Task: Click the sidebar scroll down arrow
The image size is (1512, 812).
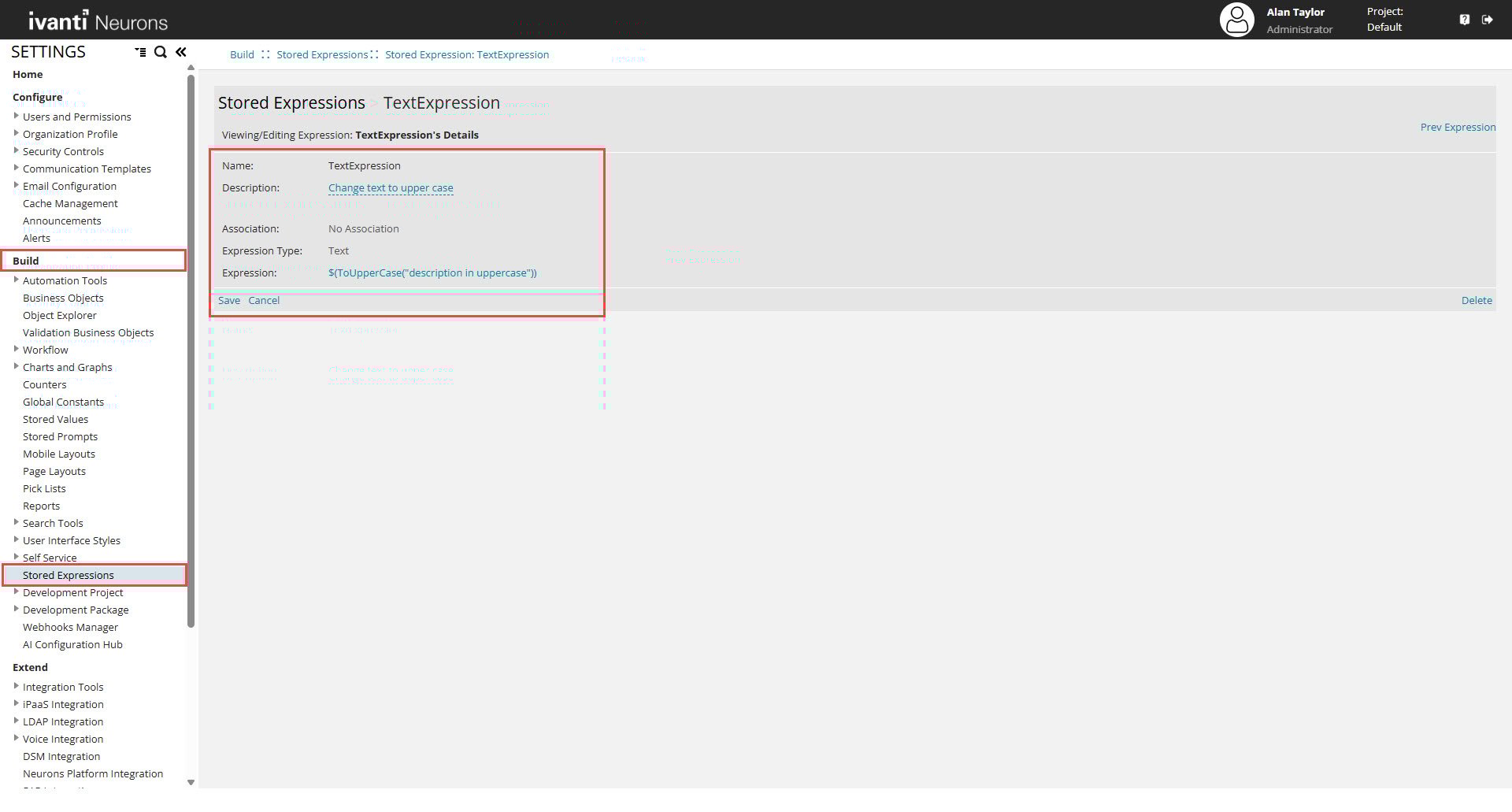Action: pos(191,782)
